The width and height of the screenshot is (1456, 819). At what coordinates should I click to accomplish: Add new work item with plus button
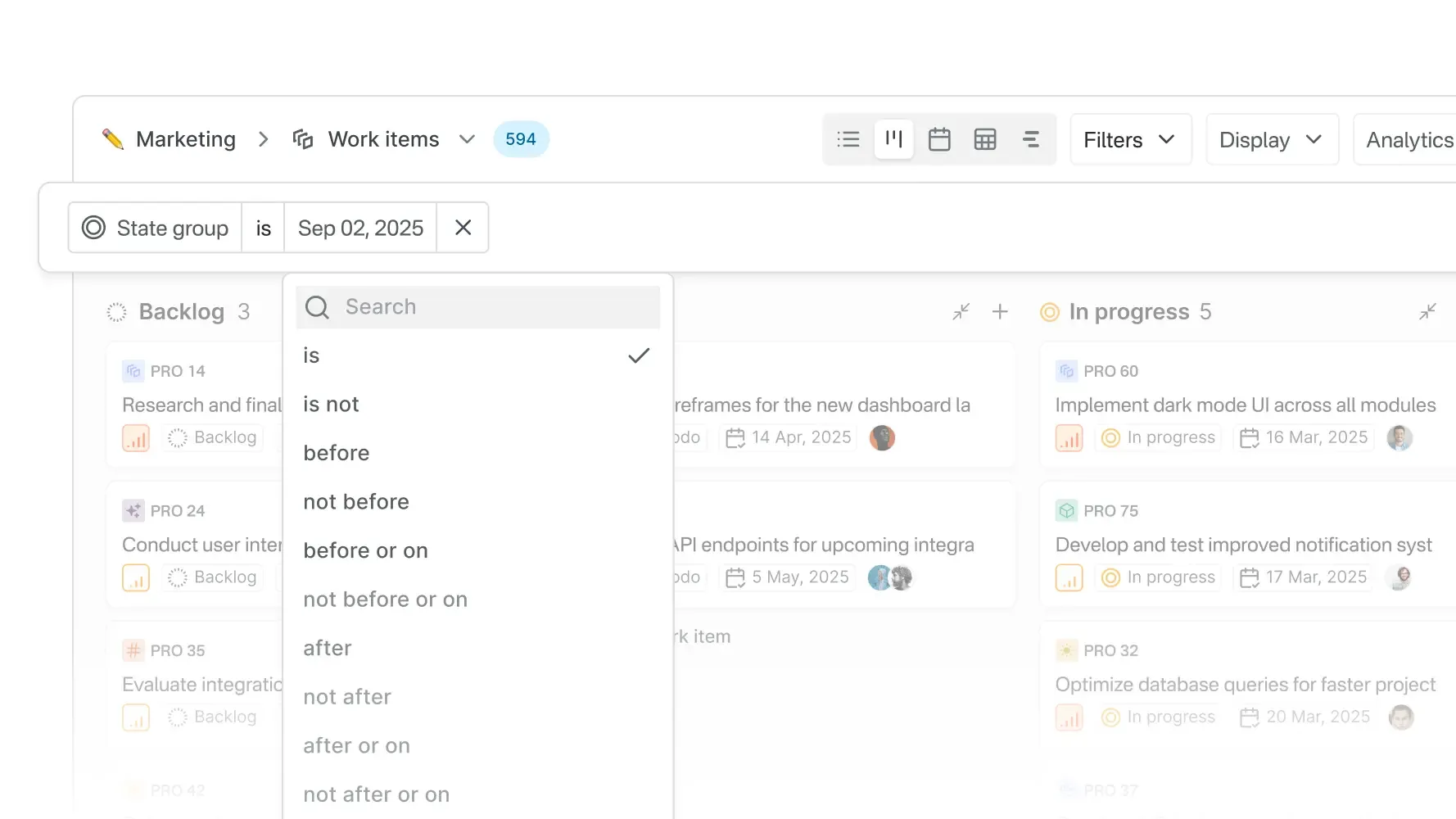[1000, 311]
